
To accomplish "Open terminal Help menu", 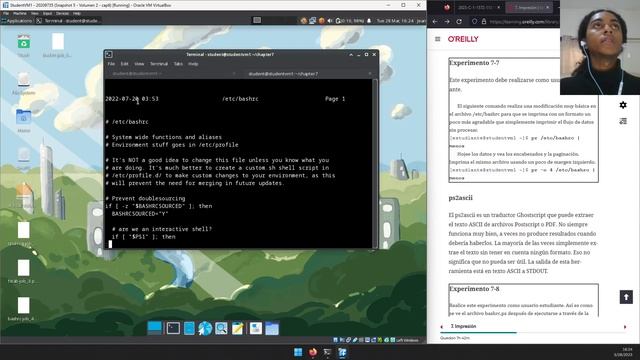I will (193, 64).
